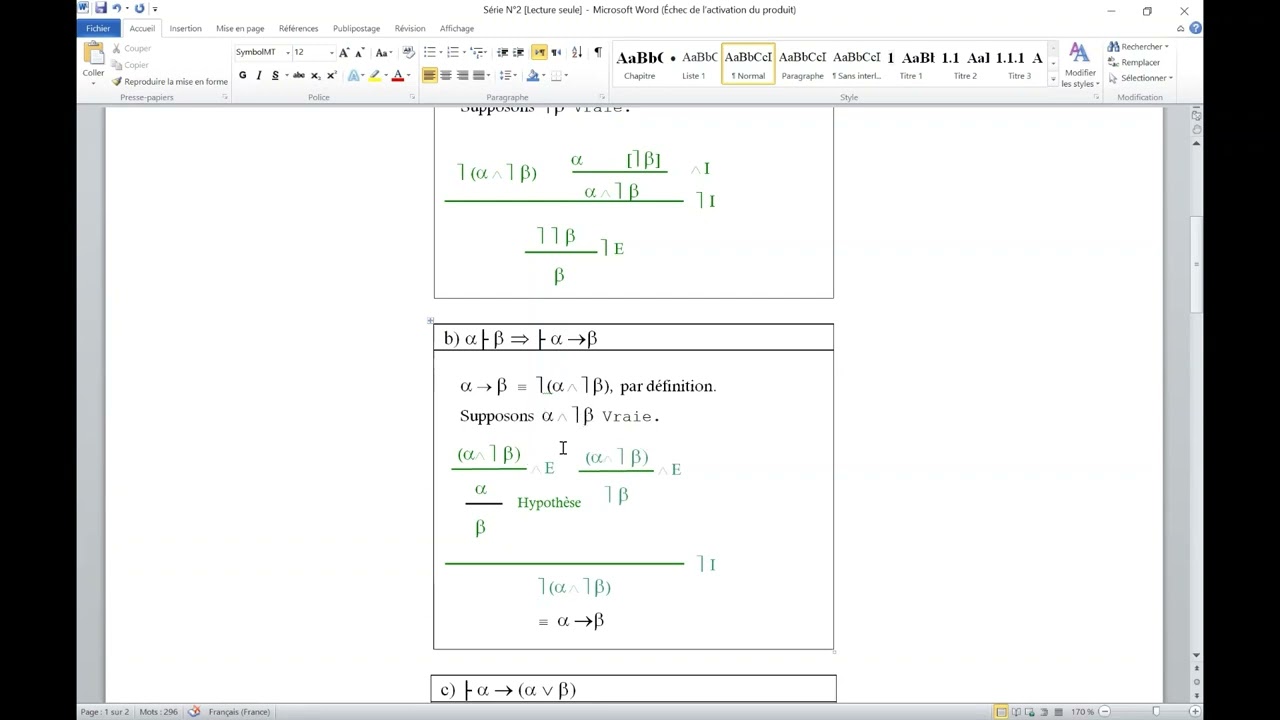Apply Paragraphe style
1280x720 pixels.
(802, 64)
